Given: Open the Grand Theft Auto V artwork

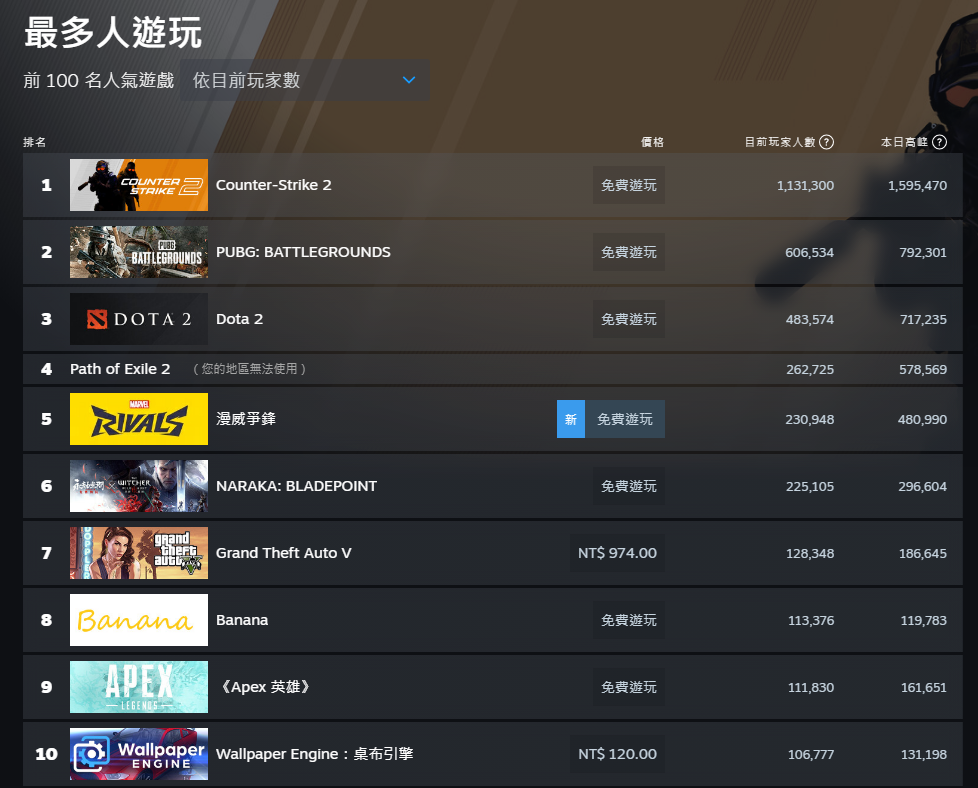Looking at the screenshot, I should coord(139,553).
